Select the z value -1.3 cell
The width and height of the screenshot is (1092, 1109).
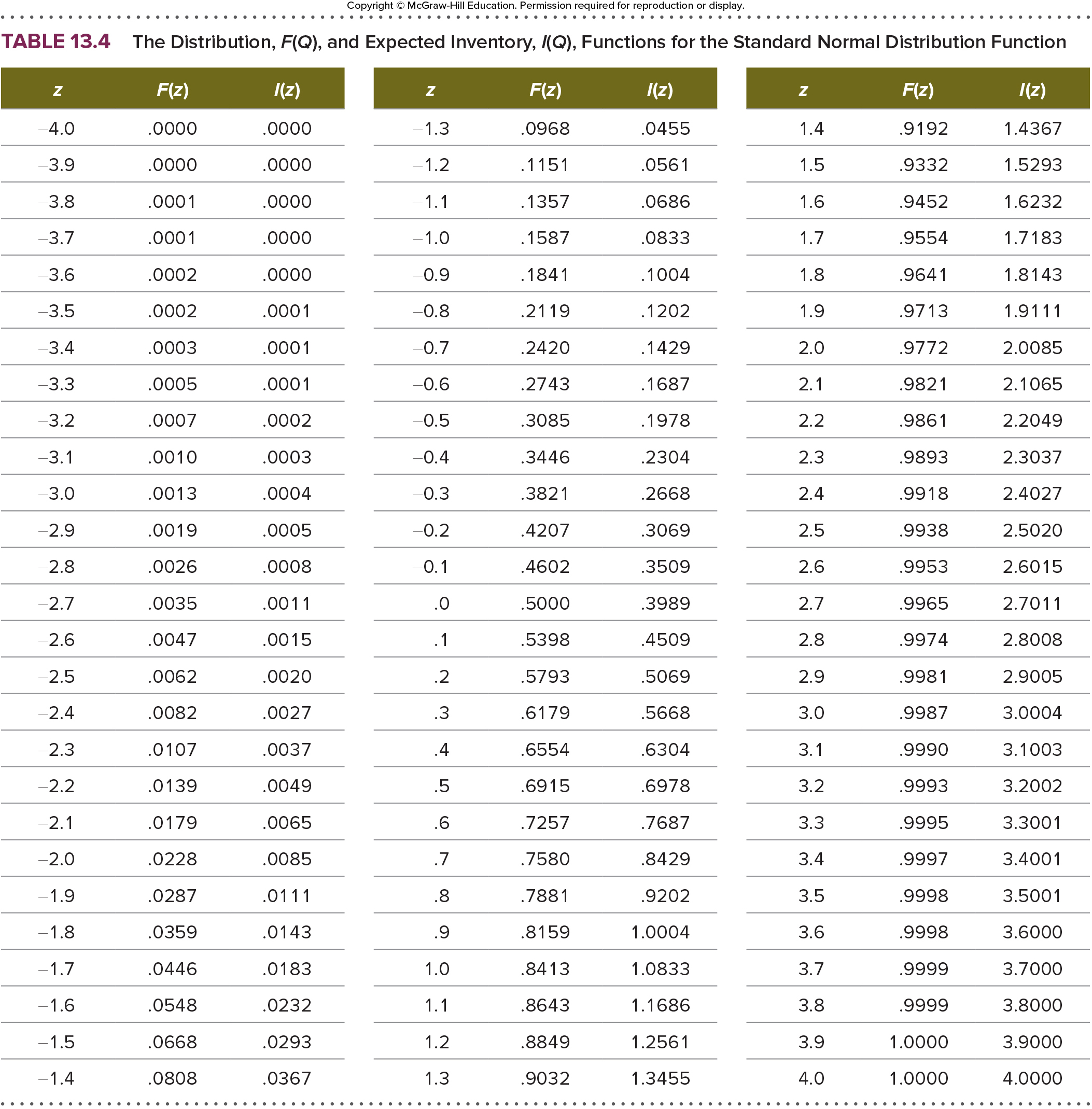pos(431,129)
